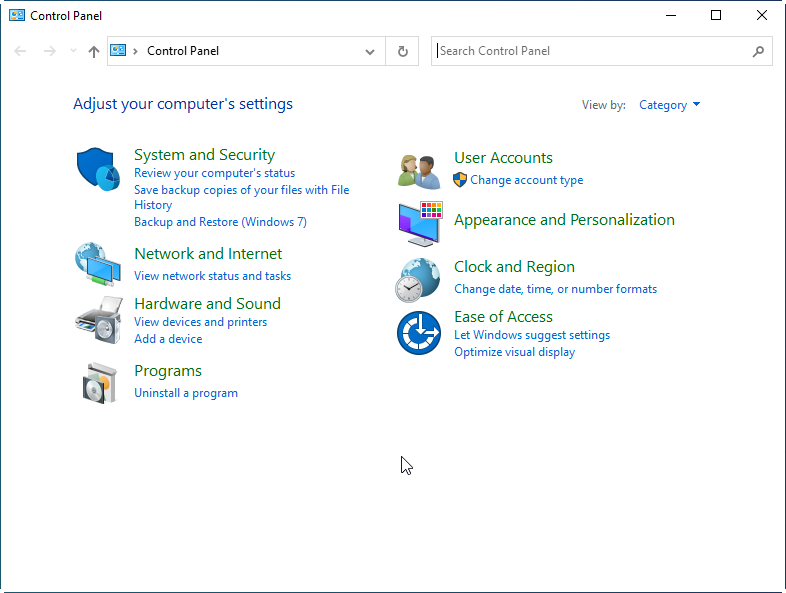Click the User Accounts people icon
Image resolution: width=786 pixels, height=593 pixels.
point(419,171)
